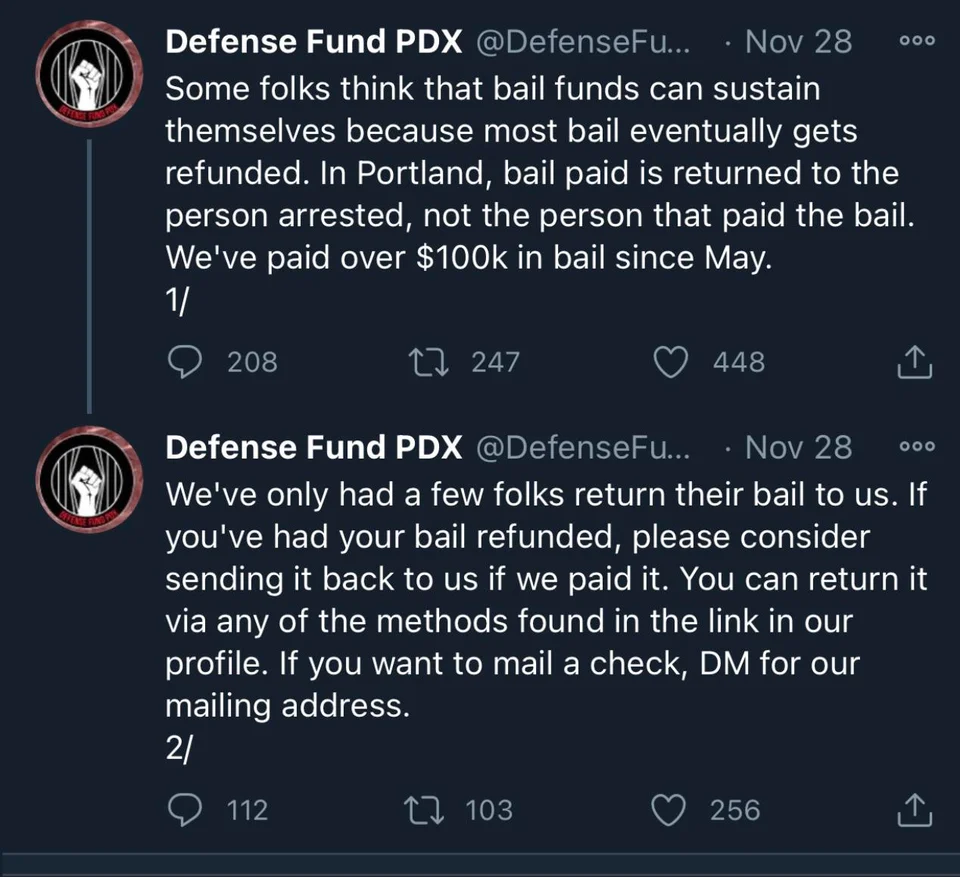Image resolution: width=960 pixels, height=877 pixels.
Task: Open Defense Fund PDX avatar on second tweet
Action: [x=89, y=480]
